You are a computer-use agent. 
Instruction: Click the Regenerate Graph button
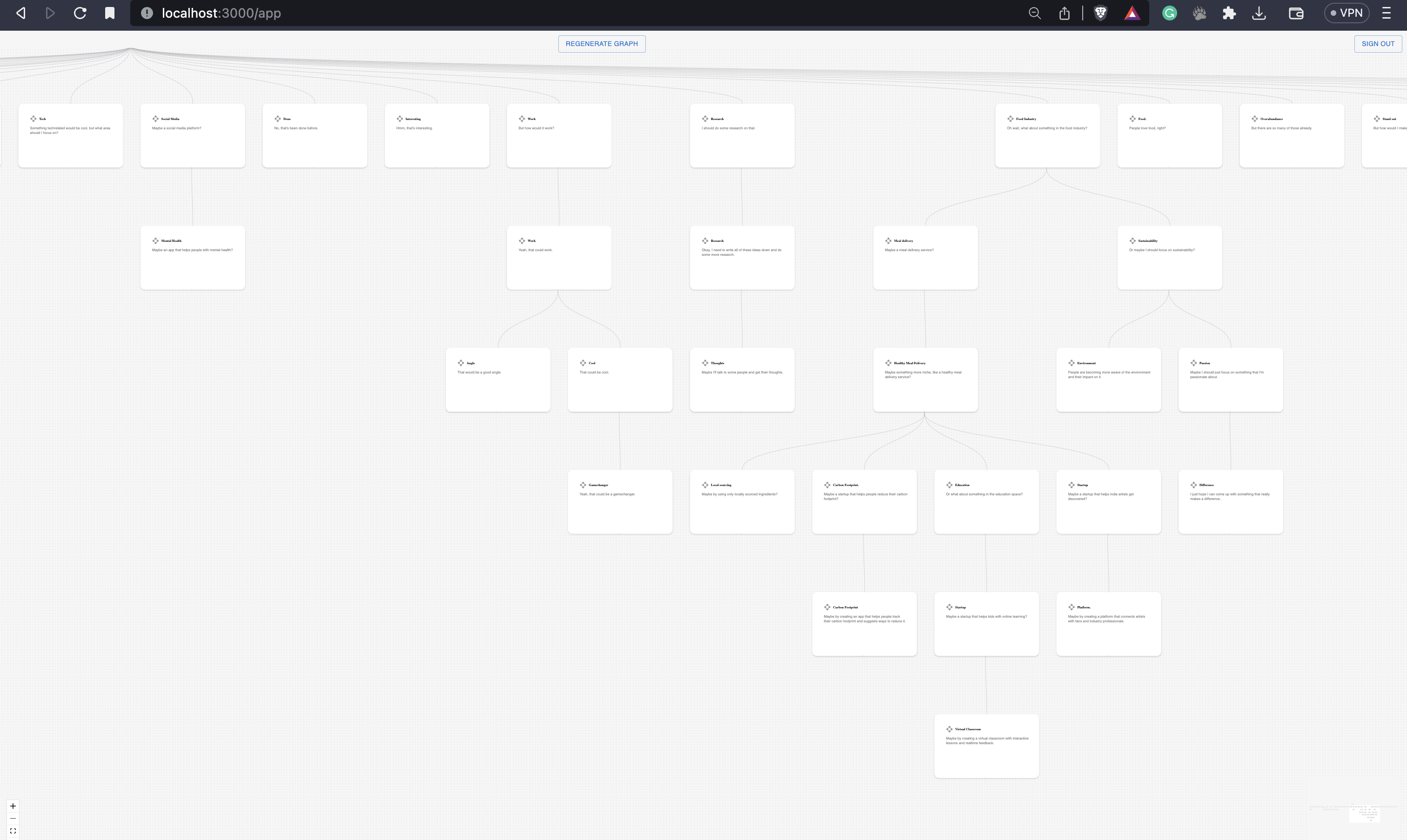tap(601, 44)
